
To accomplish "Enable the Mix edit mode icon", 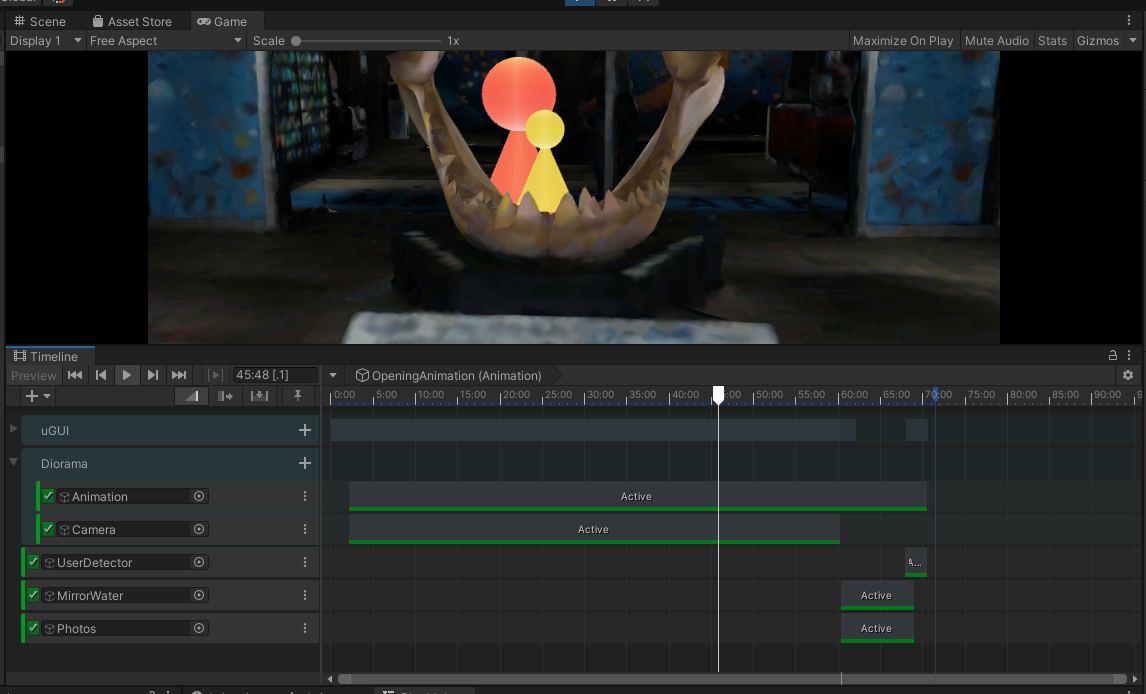I will (x=191, y=396).
